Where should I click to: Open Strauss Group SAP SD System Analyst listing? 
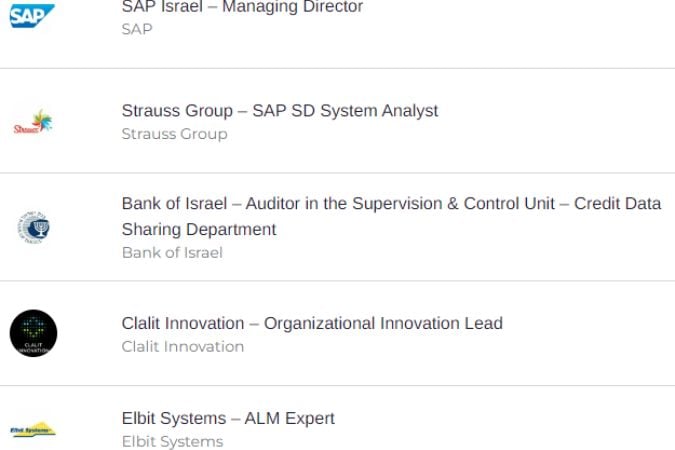click(280, 111)
